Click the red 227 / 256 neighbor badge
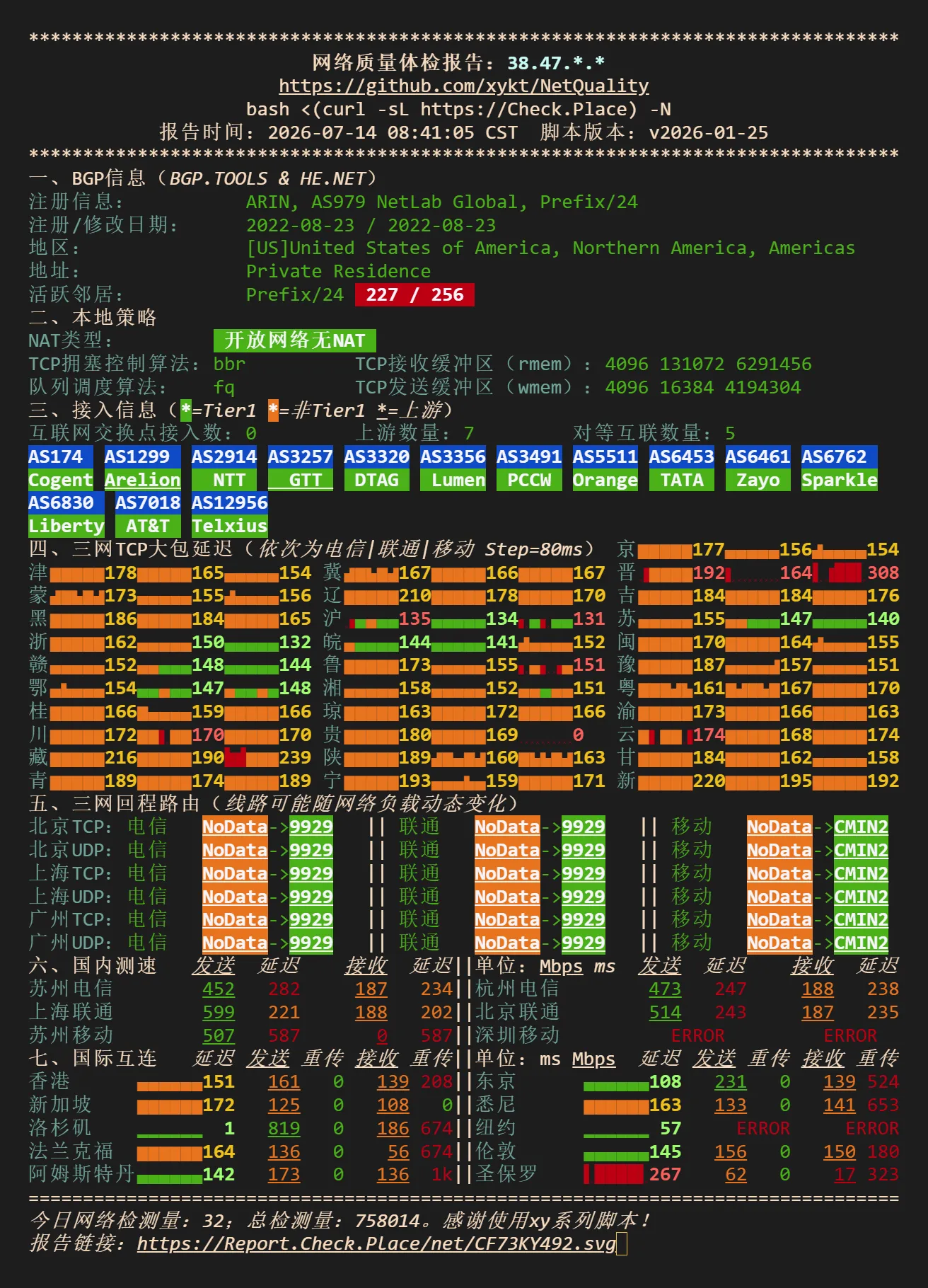Viewport: 928px width, 1288px height. pos(414,294)
